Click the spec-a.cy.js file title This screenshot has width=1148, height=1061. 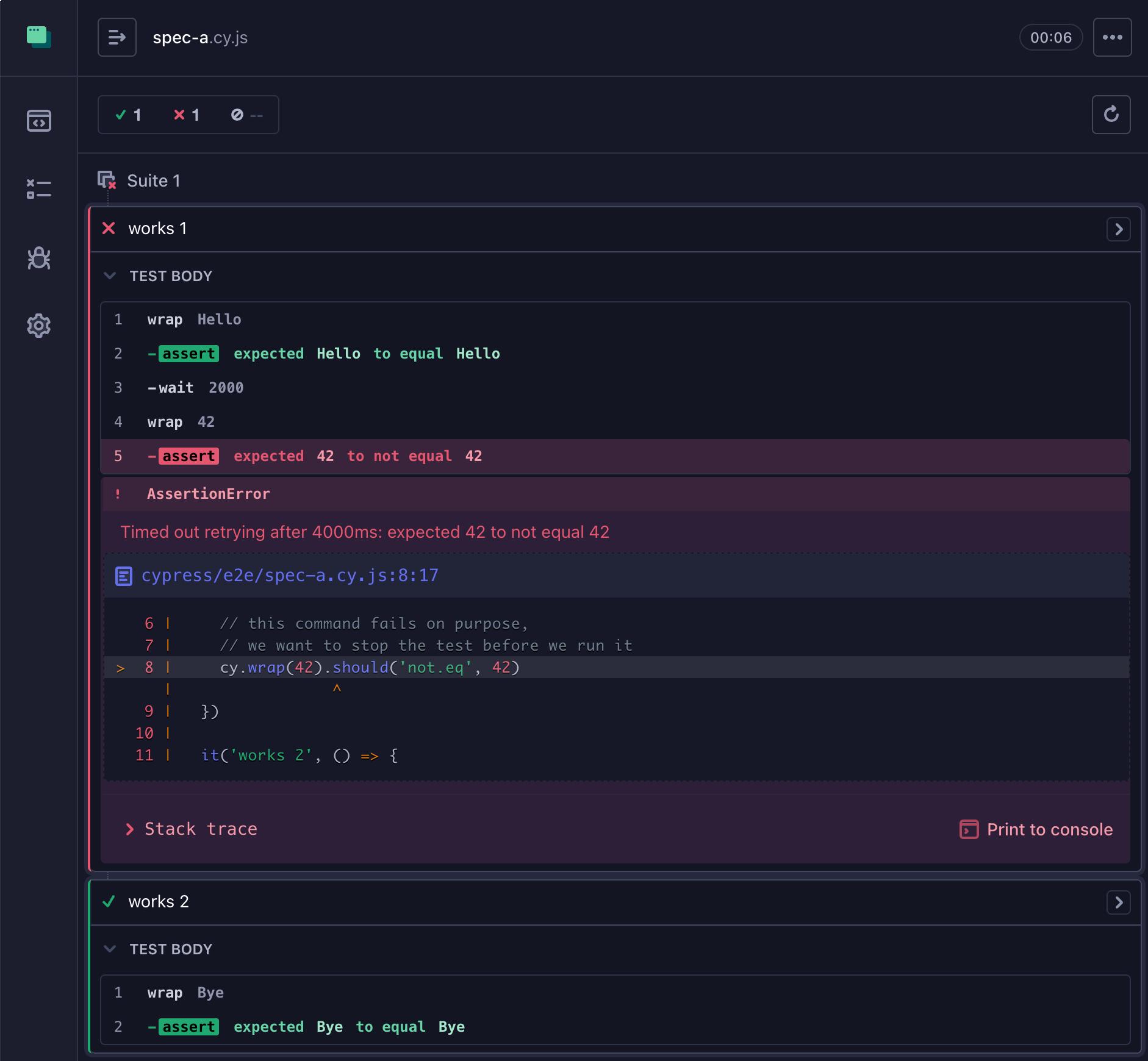[x=200, y=38]
